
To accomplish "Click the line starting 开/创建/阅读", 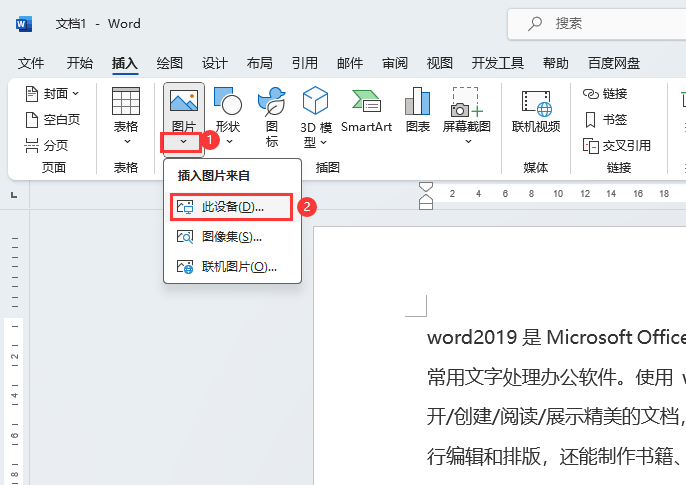I will click(556, 417).
